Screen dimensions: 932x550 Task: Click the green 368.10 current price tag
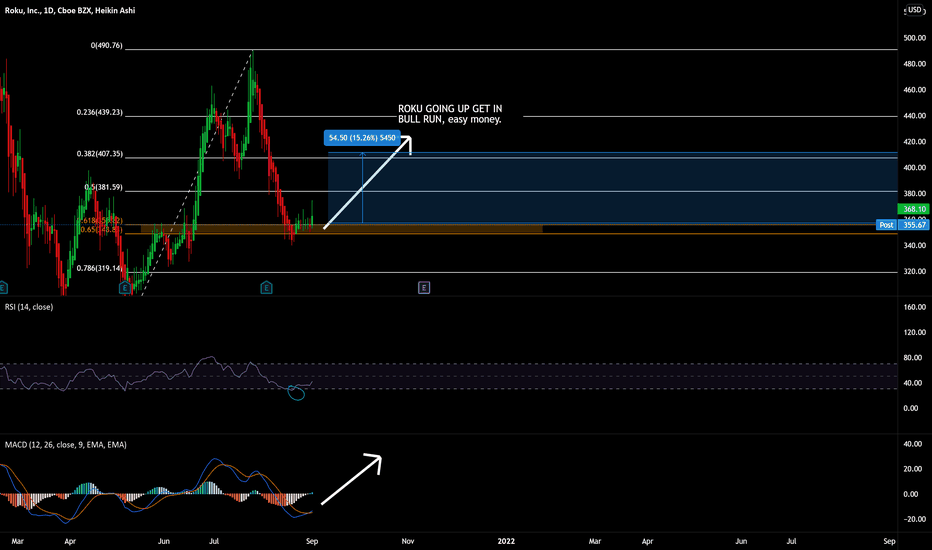(914, 209)
